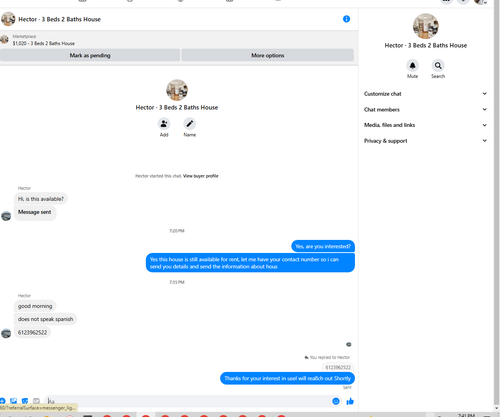
Task: Expand the Chat members section
Action: pyautogui.click(x=426, y=109)
